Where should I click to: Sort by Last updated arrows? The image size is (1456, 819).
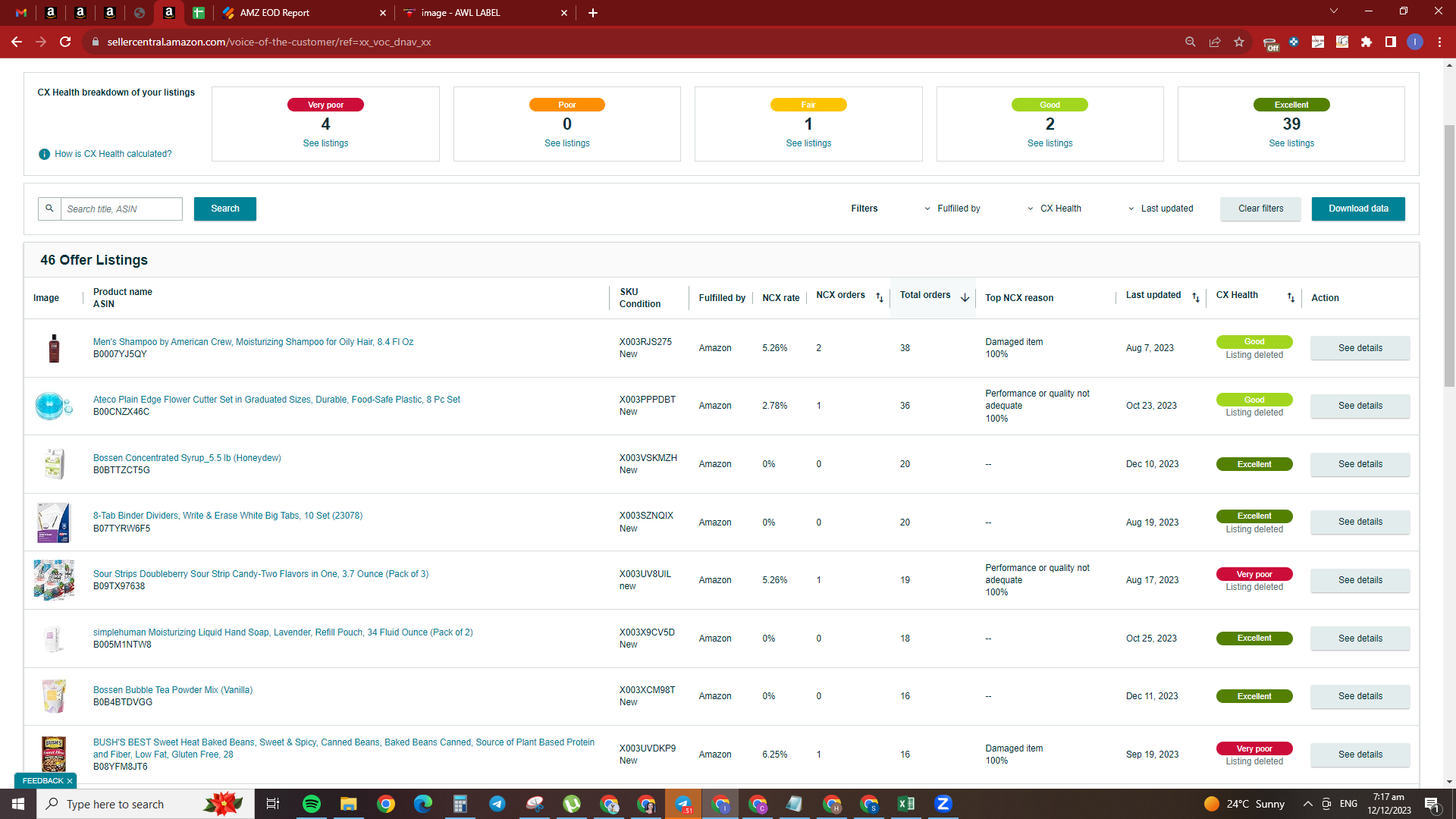(x=1196, y=297)
